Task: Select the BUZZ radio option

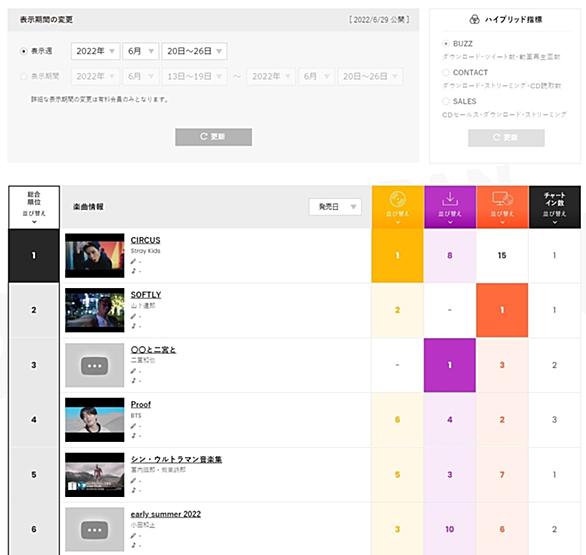Action: click(x=445, y=44)
